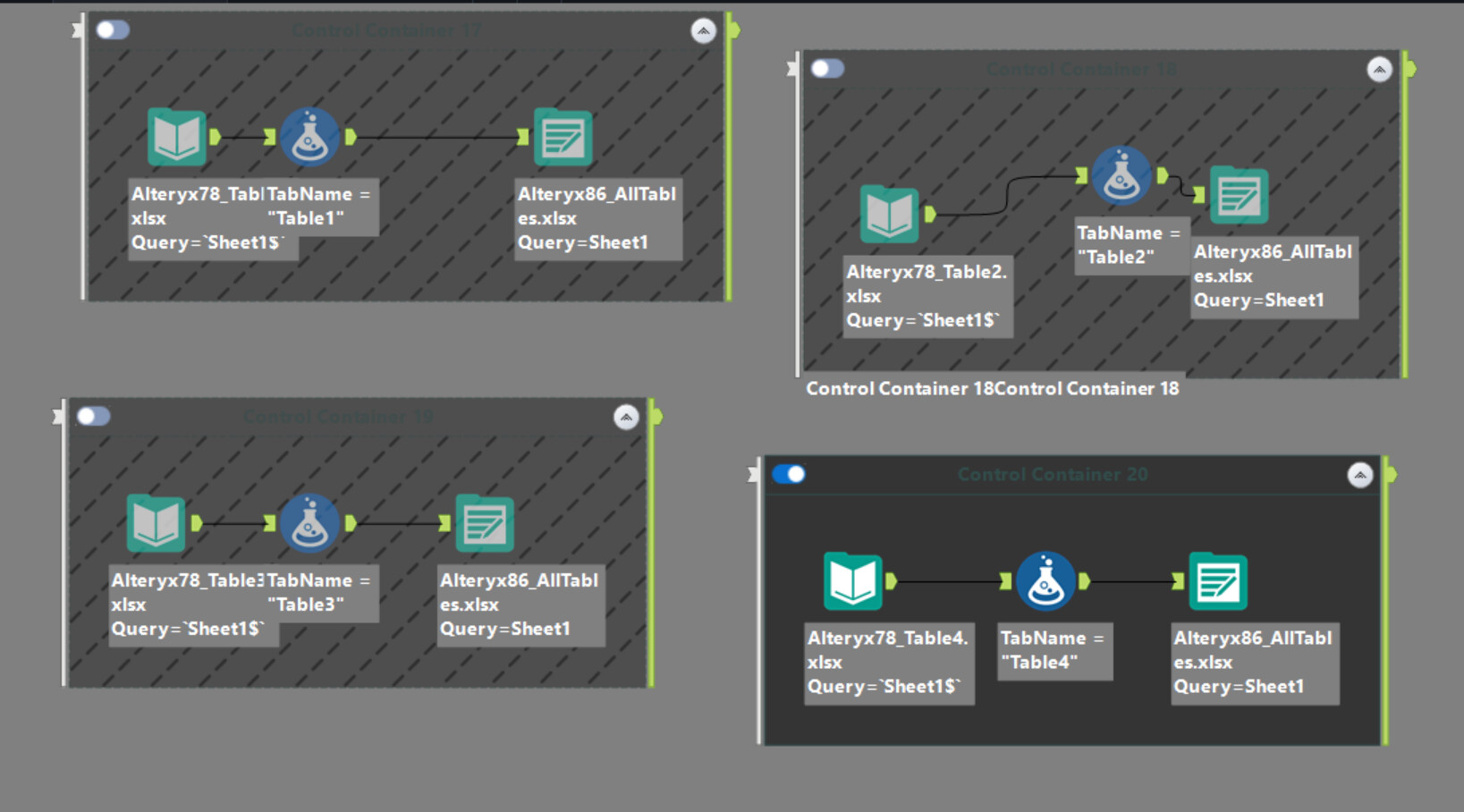Viewport: 1464px width, 812px height.
Task: Enable Control Container 17 toggle switch
Action: tap(113, 30)
